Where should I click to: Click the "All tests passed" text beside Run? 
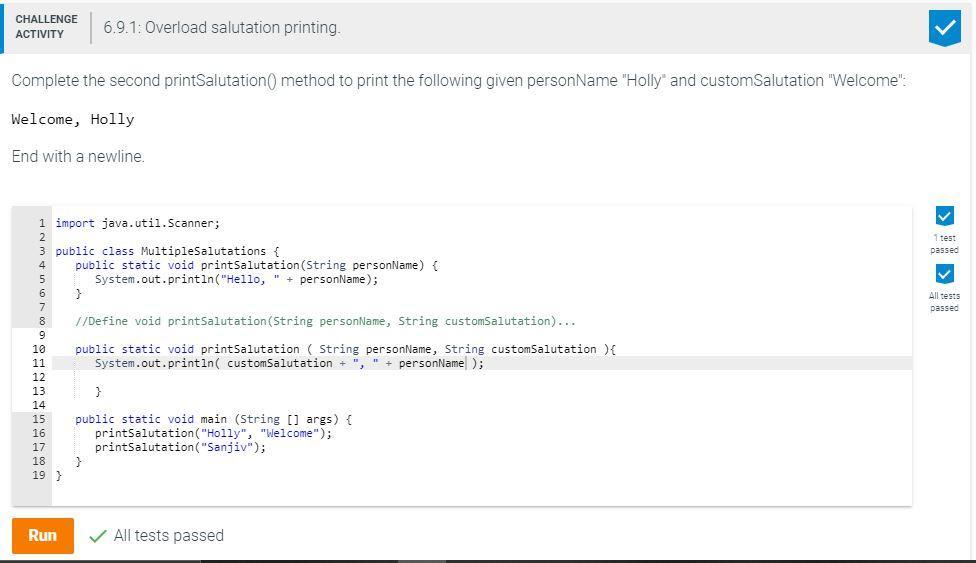168,536
